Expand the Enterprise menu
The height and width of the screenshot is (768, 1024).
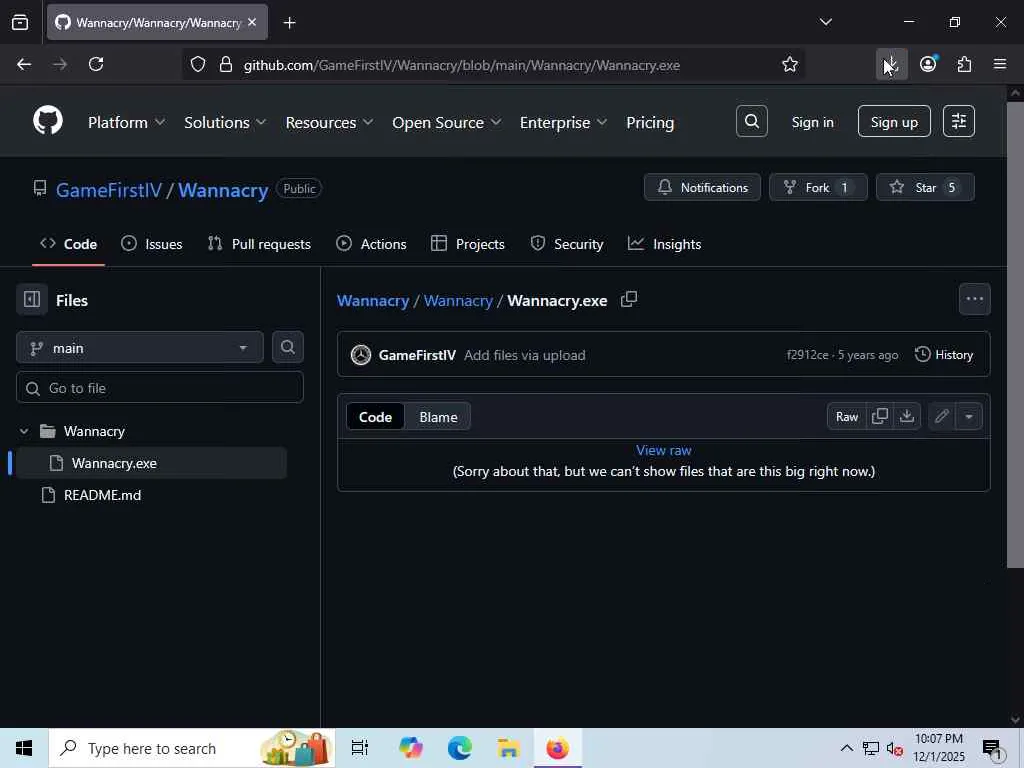(563, 122)
